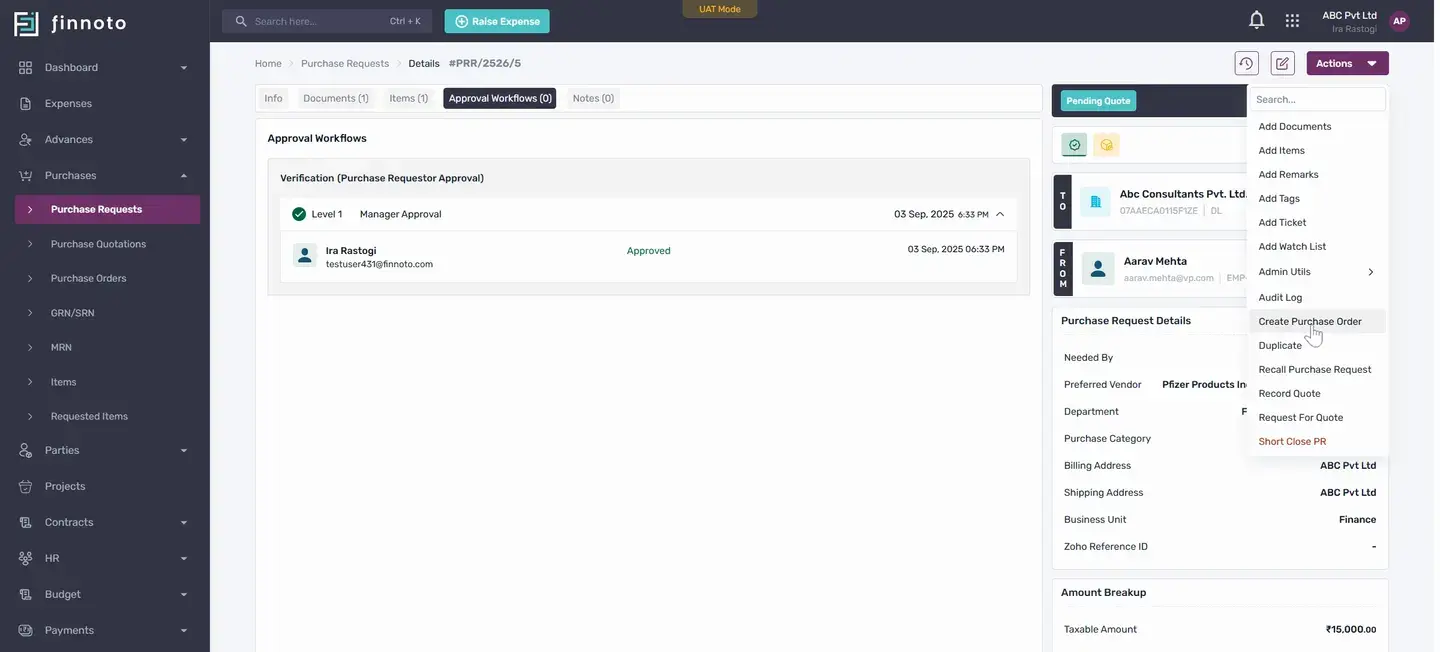The width and height of the screenshot is (1440, 652).
Task: Click the Parties sidebar icon
Action: [26, 450]
